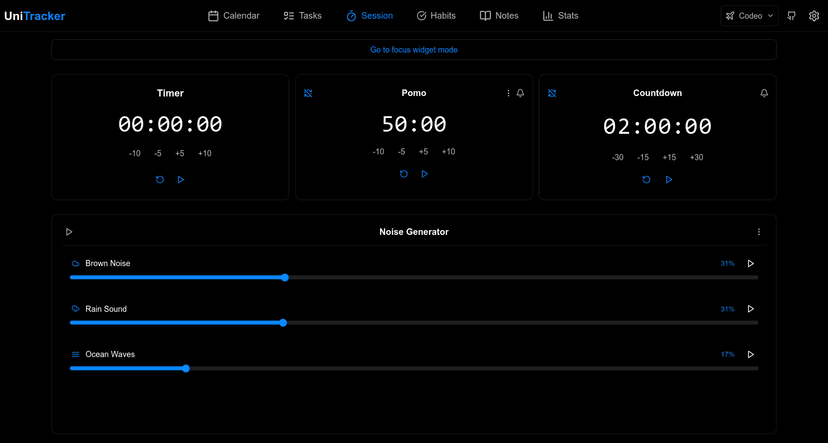Screen dimensions: 828x443
Task: Reset the Countdown timer
Action: tap(646, 180)
